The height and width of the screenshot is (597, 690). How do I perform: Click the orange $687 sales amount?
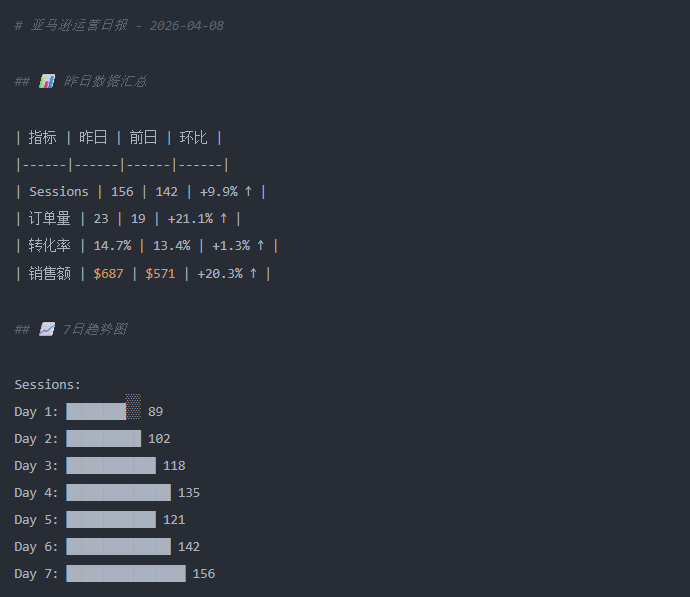tap(108, 273)
